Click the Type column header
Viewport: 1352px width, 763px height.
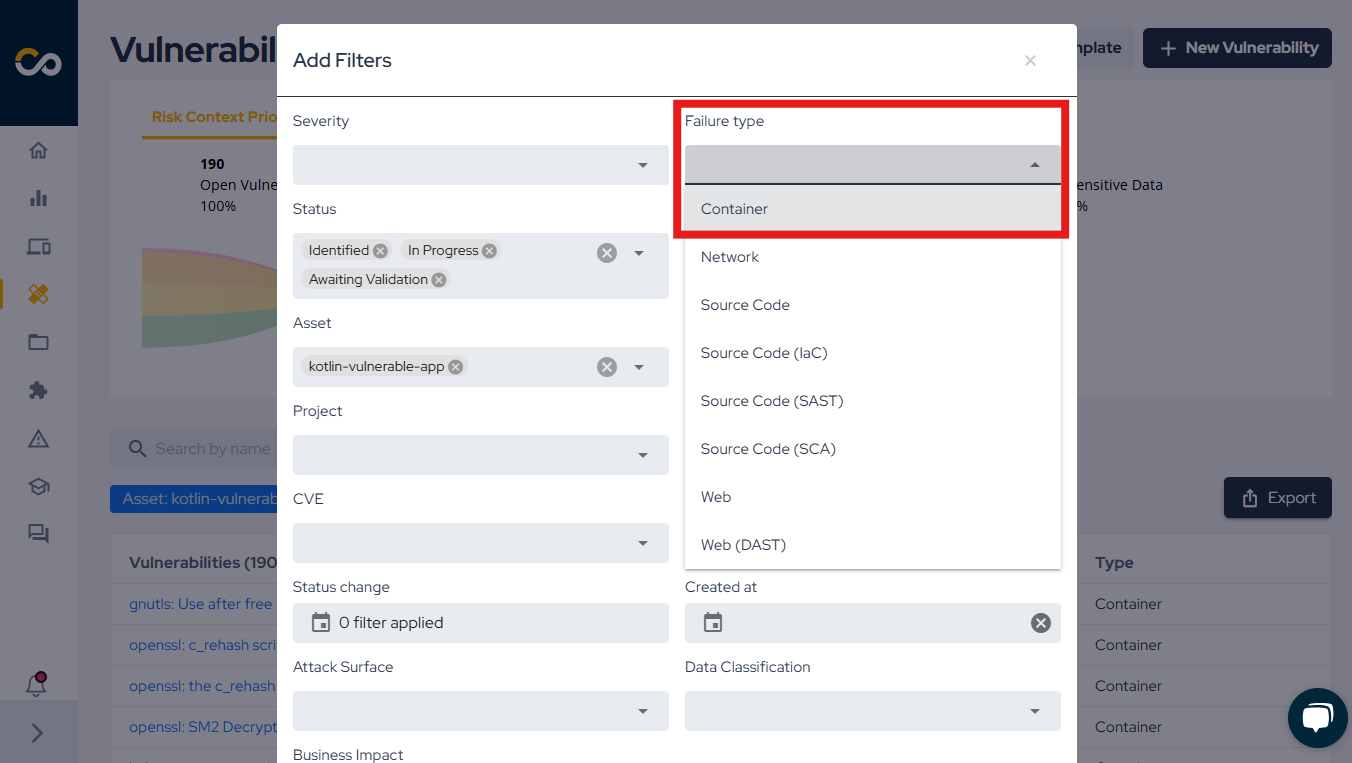point(1114,563)
